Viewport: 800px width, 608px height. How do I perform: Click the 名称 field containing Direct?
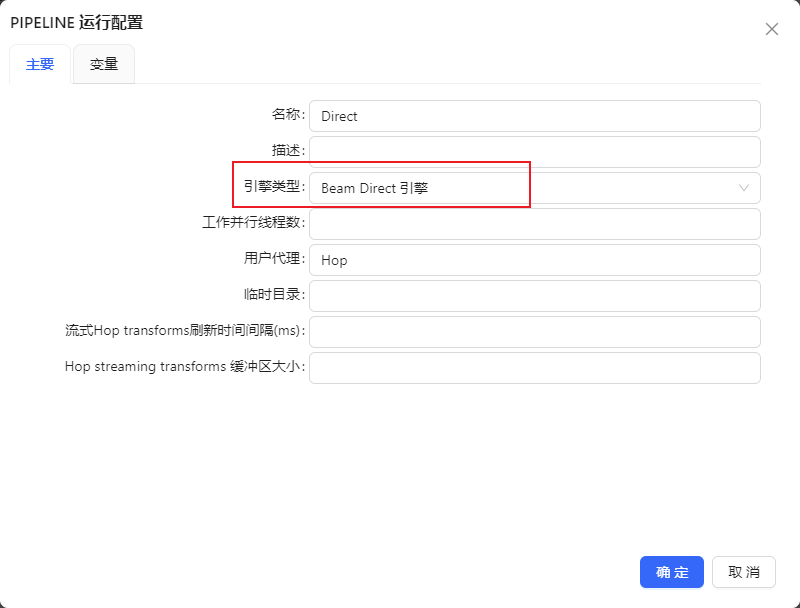click(534, 116)
